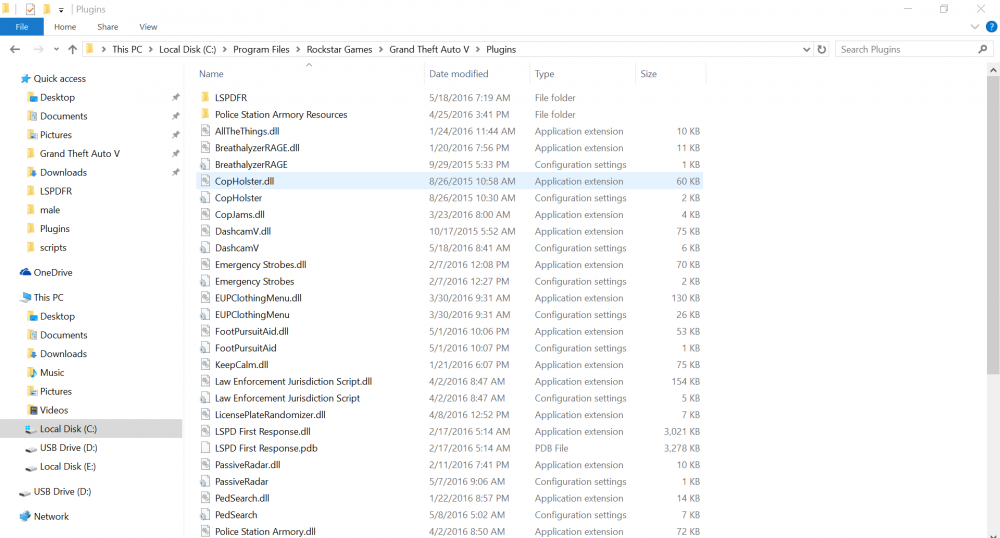Click Police Station Armory Resources folder icon
The image size is (1000, 538).
pyautogui.click(x=205, y=114)
